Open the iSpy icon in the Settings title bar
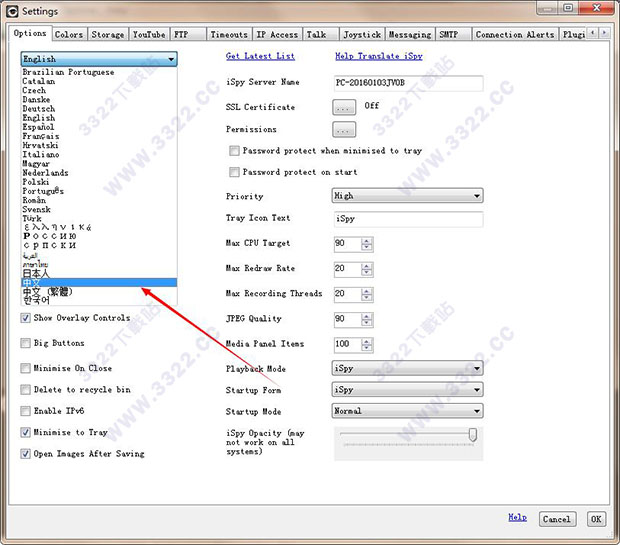620x545 pixels. [12, 11]
